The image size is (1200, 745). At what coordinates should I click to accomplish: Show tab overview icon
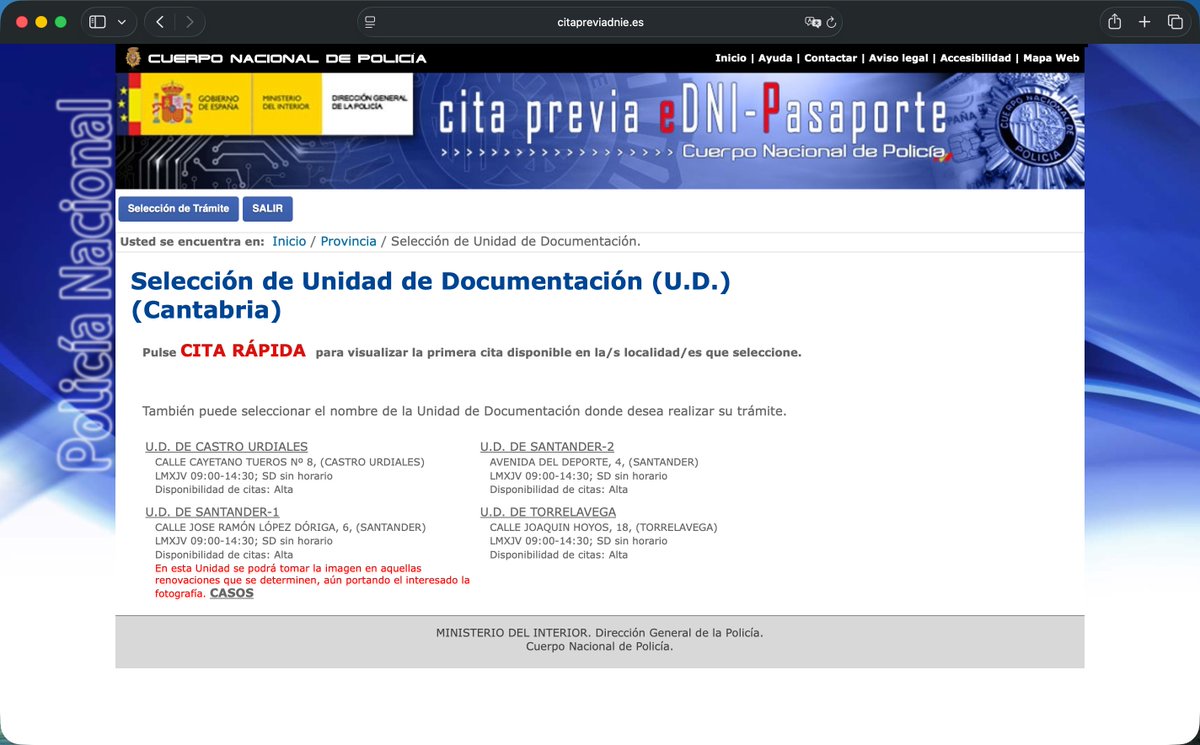tap(1175, 22)
